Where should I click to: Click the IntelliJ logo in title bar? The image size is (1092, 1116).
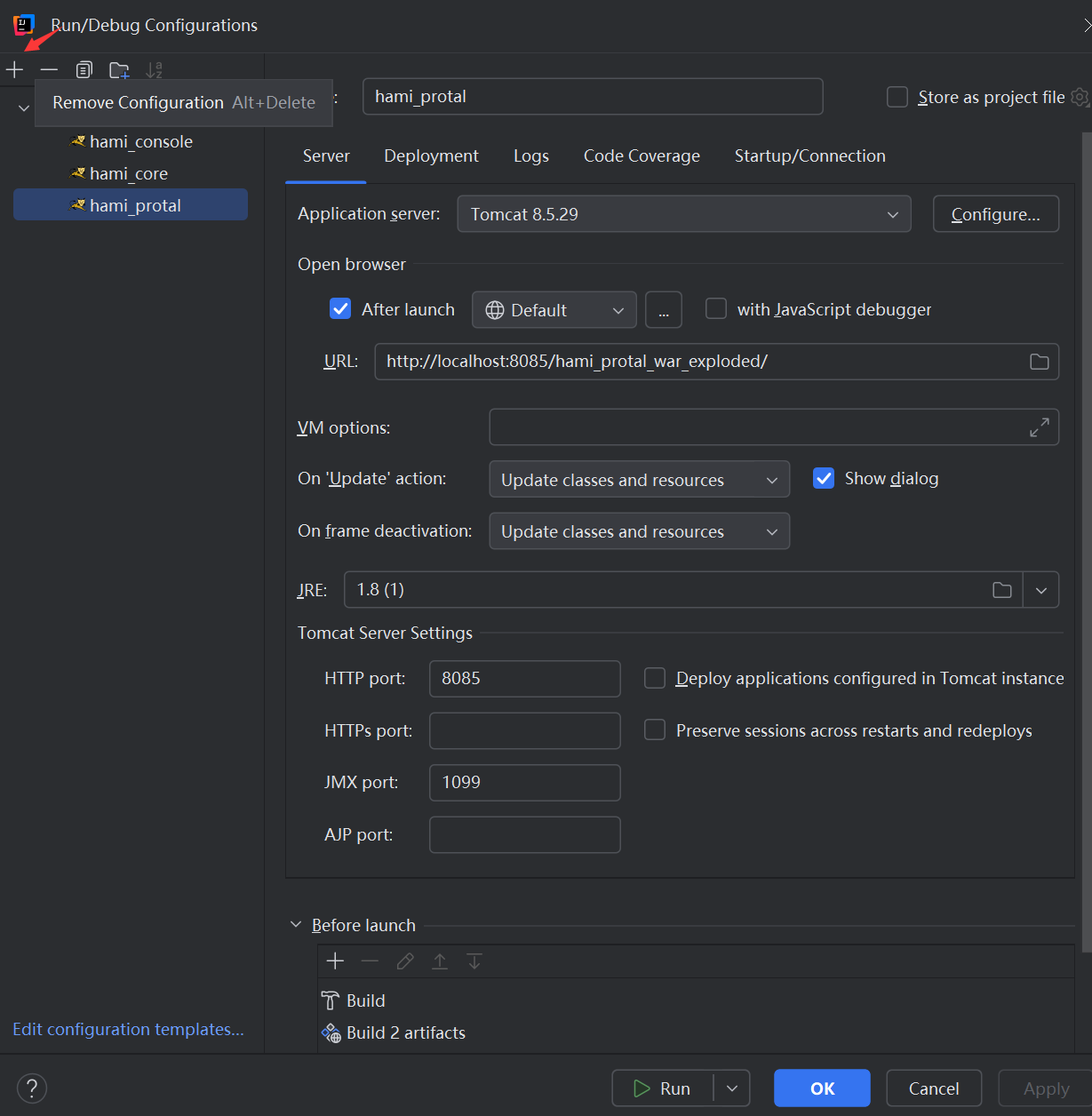pos(24,24)
